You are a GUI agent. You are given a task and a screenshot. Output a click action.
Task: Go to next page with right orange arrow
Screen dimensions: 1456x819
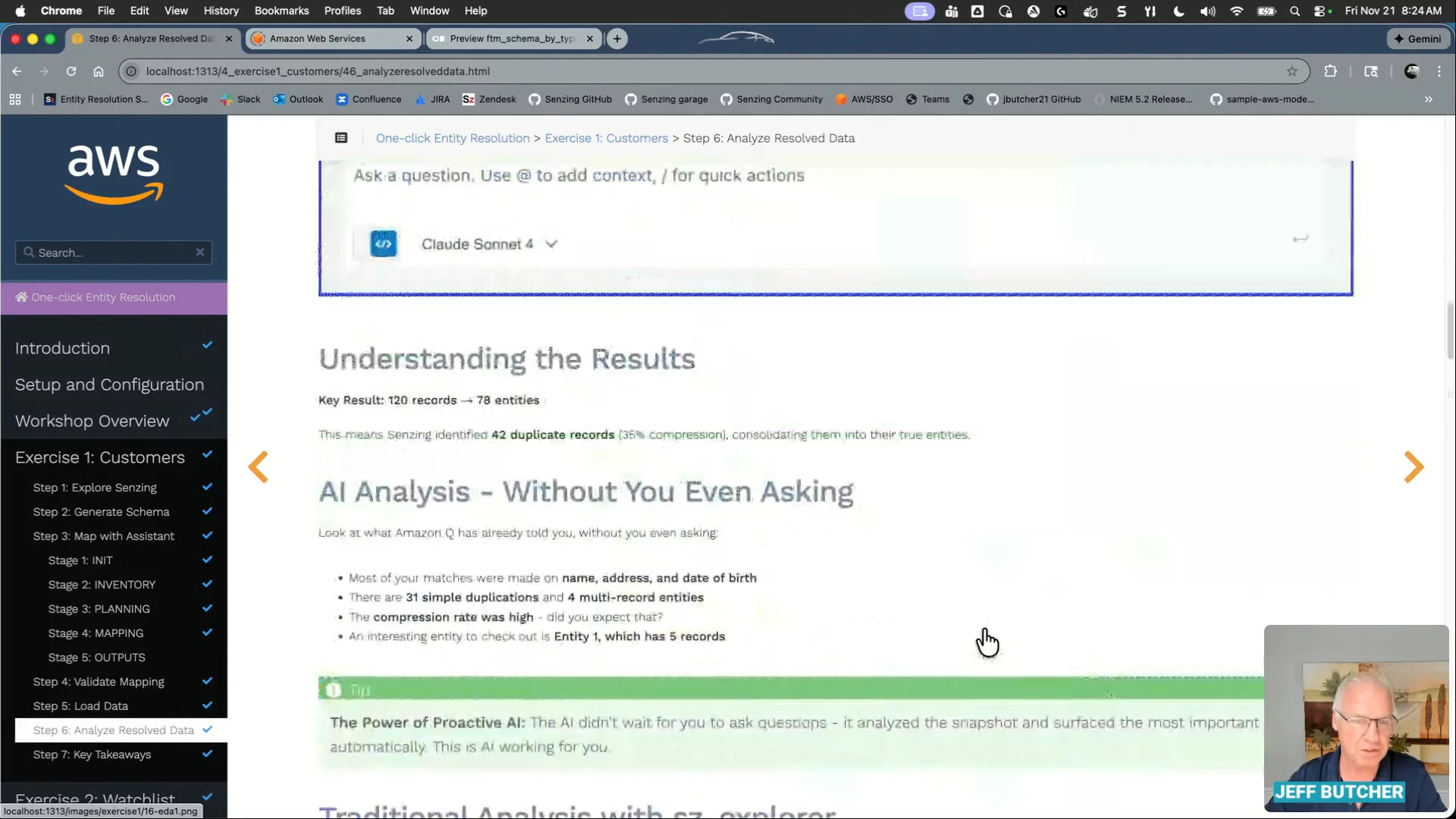coord(1414,467)
